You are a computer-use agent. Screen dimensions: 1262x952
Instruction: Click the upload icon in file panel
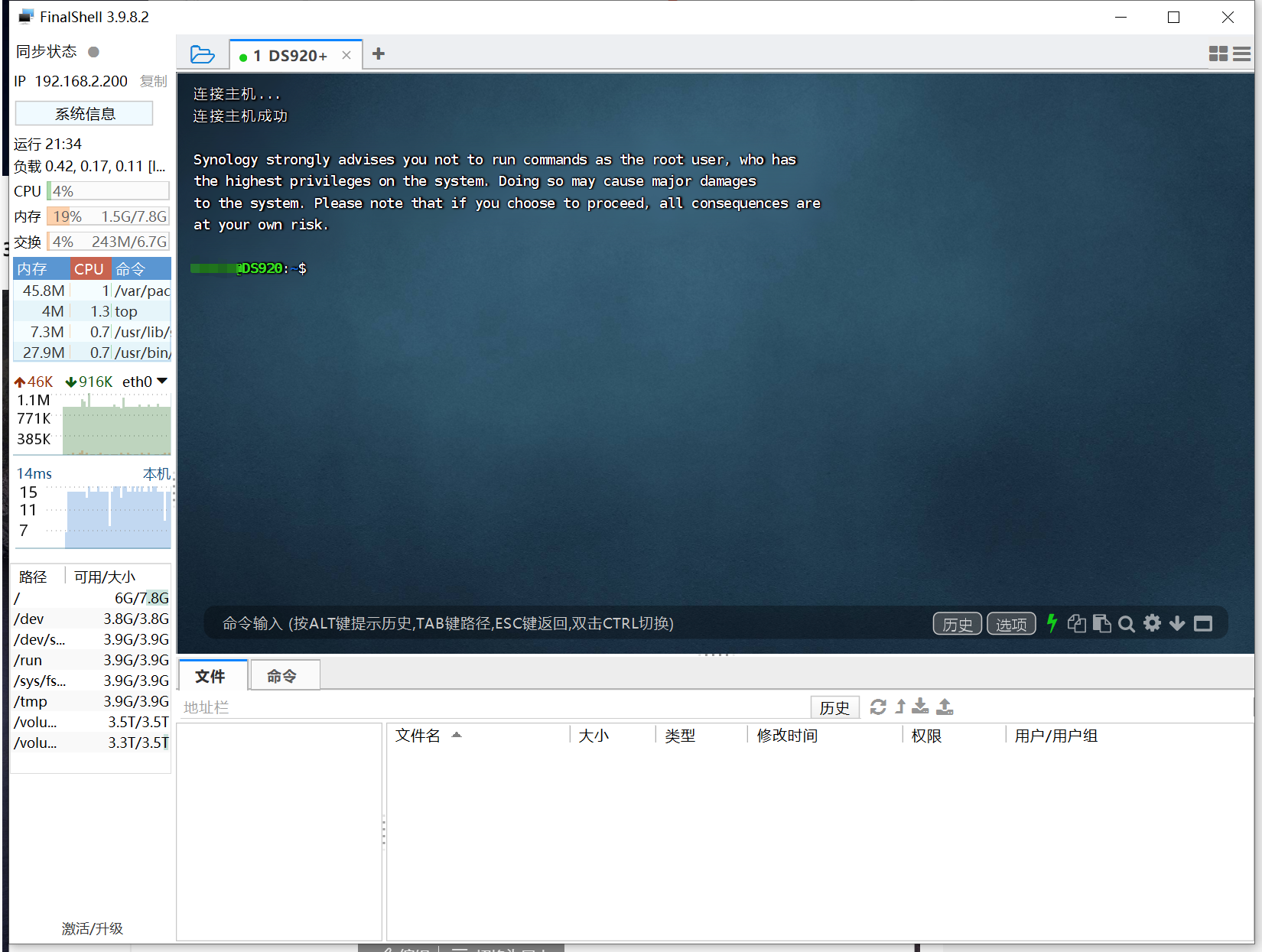945,707
